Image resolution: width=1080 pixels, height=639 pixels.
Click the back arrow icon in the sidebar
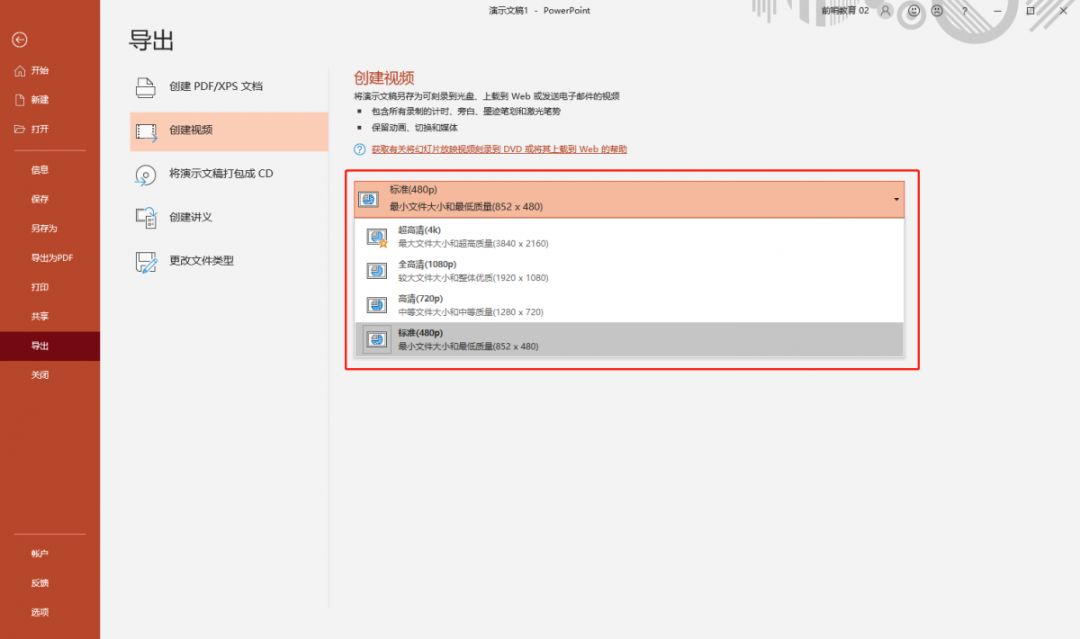[19, 40]
